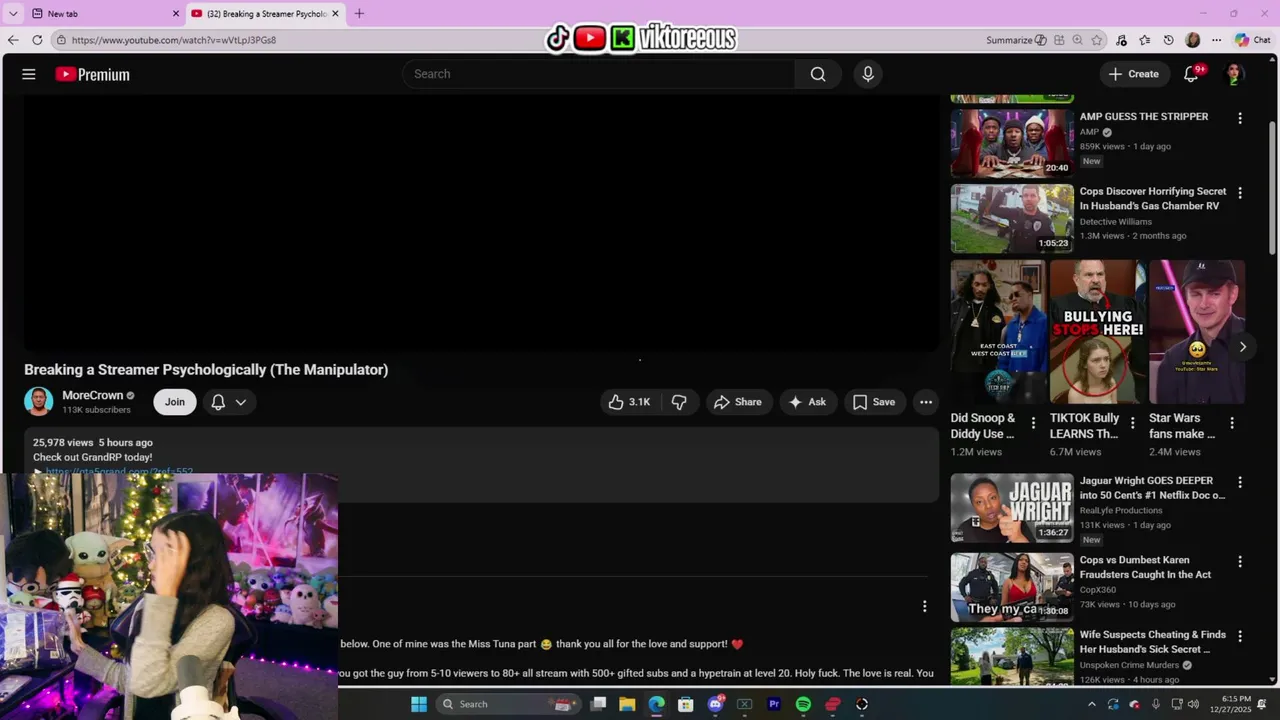Open comment options three-dot menu
The width and height of the screenshot is (1280, 720).
924,606
